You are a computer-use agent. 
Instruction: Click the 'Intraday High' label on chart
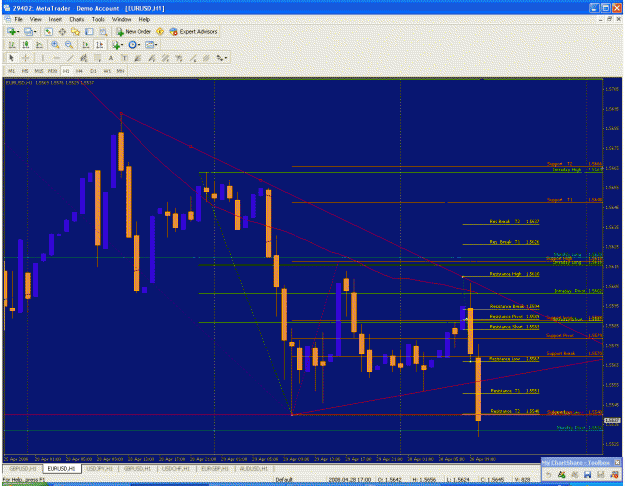[x=567, y=170]
